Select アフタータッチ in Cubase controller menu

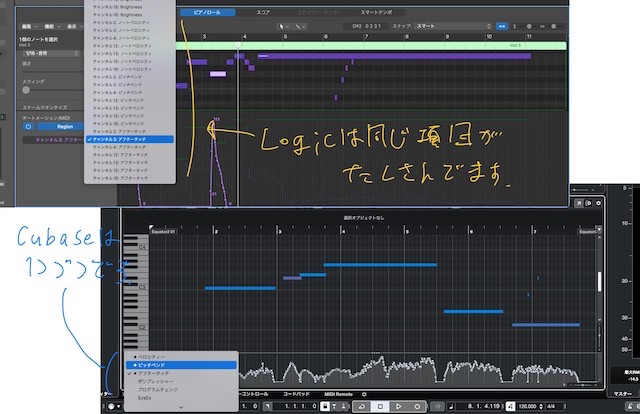181,373
